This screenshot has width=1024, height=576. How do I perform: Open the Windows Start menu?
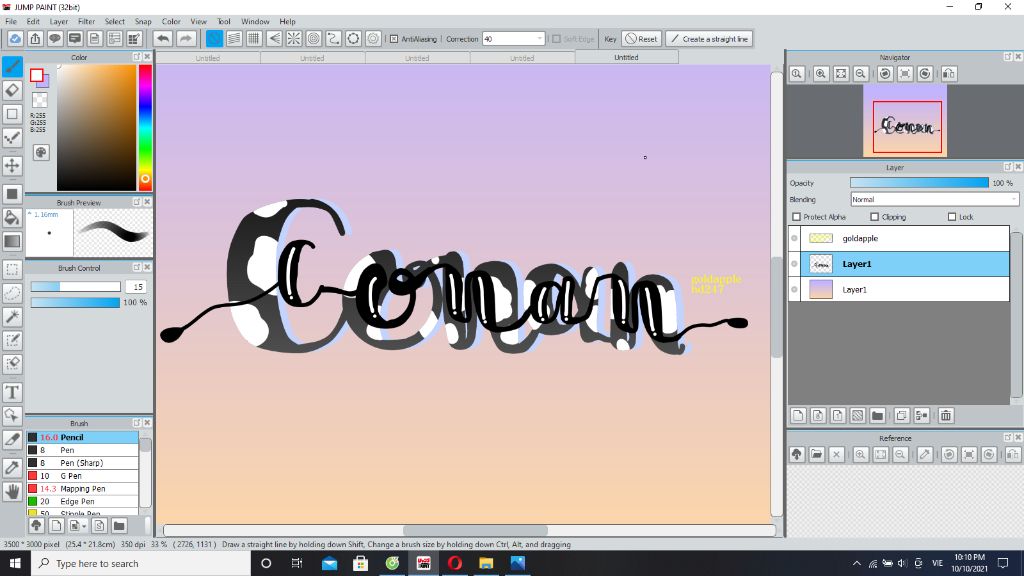pyautogui.click(x=15, y=563)
